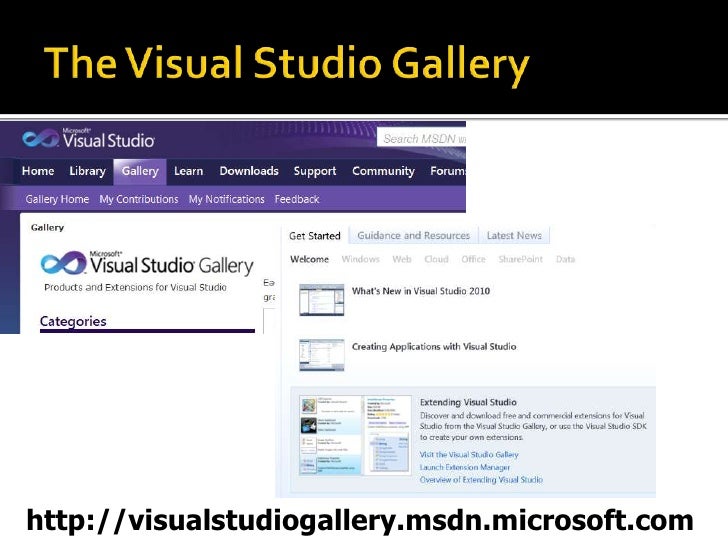Click the Gallery breadcrumb text
This screenshot has height=546, width=728.
(x=47, y=228)
